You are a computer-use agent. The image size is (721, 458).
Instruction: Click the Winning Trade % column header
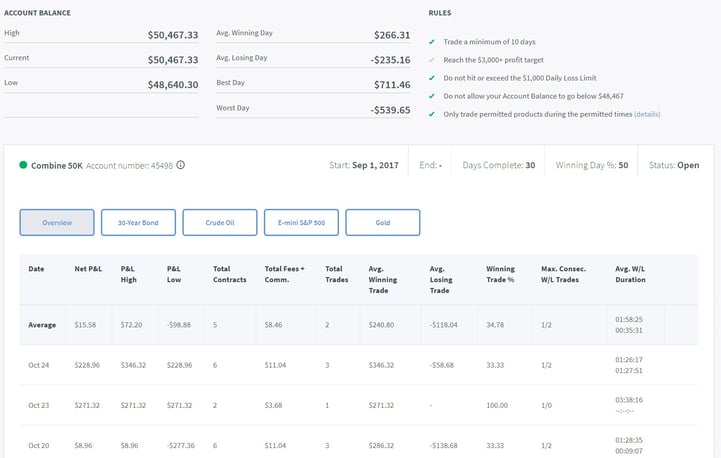[504, 273]
